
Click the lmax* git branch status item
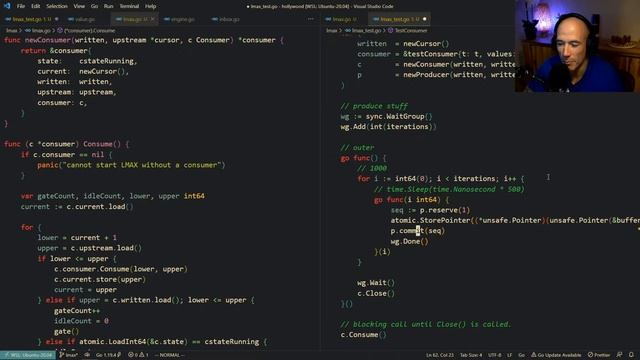click(x=69, y=355)
